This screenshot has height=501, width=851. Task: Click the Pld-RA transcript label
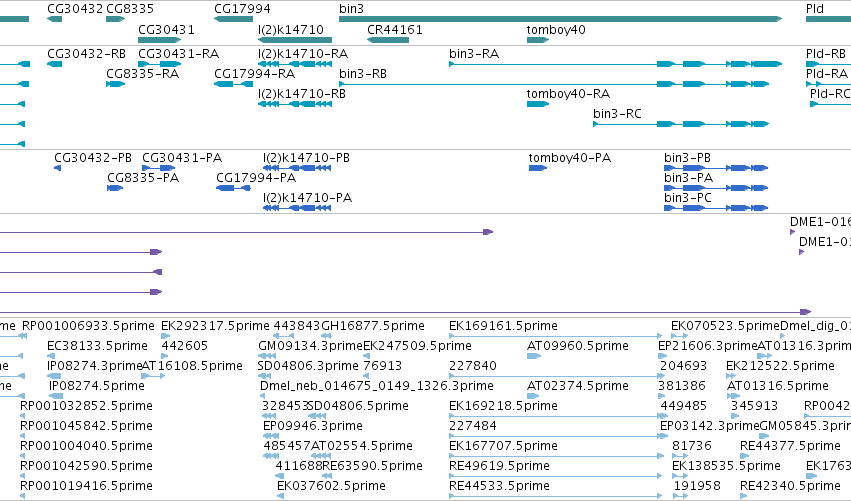point(827,74)
